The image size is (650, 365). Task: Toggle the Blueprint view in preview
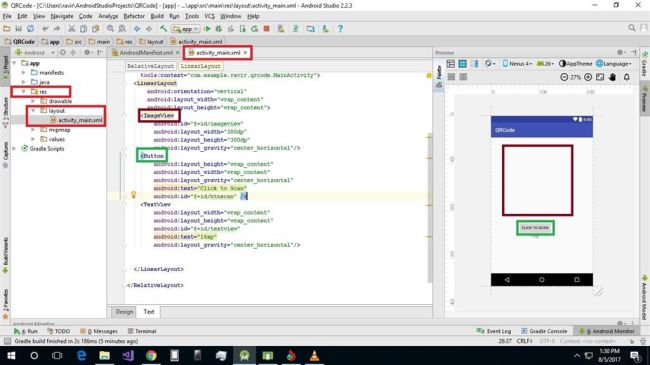[462, 63]
